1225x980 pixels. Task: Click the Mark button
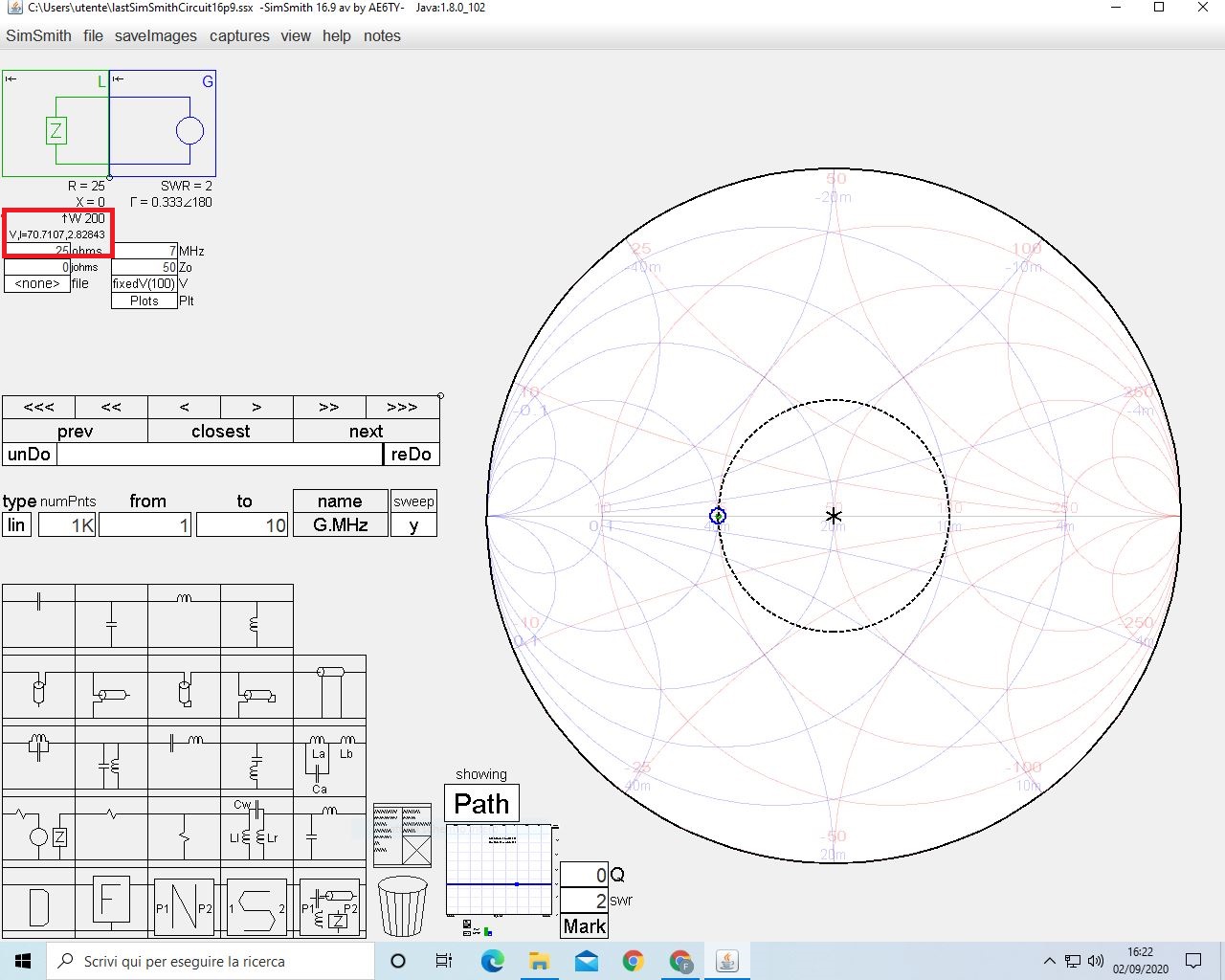(584, 926)
